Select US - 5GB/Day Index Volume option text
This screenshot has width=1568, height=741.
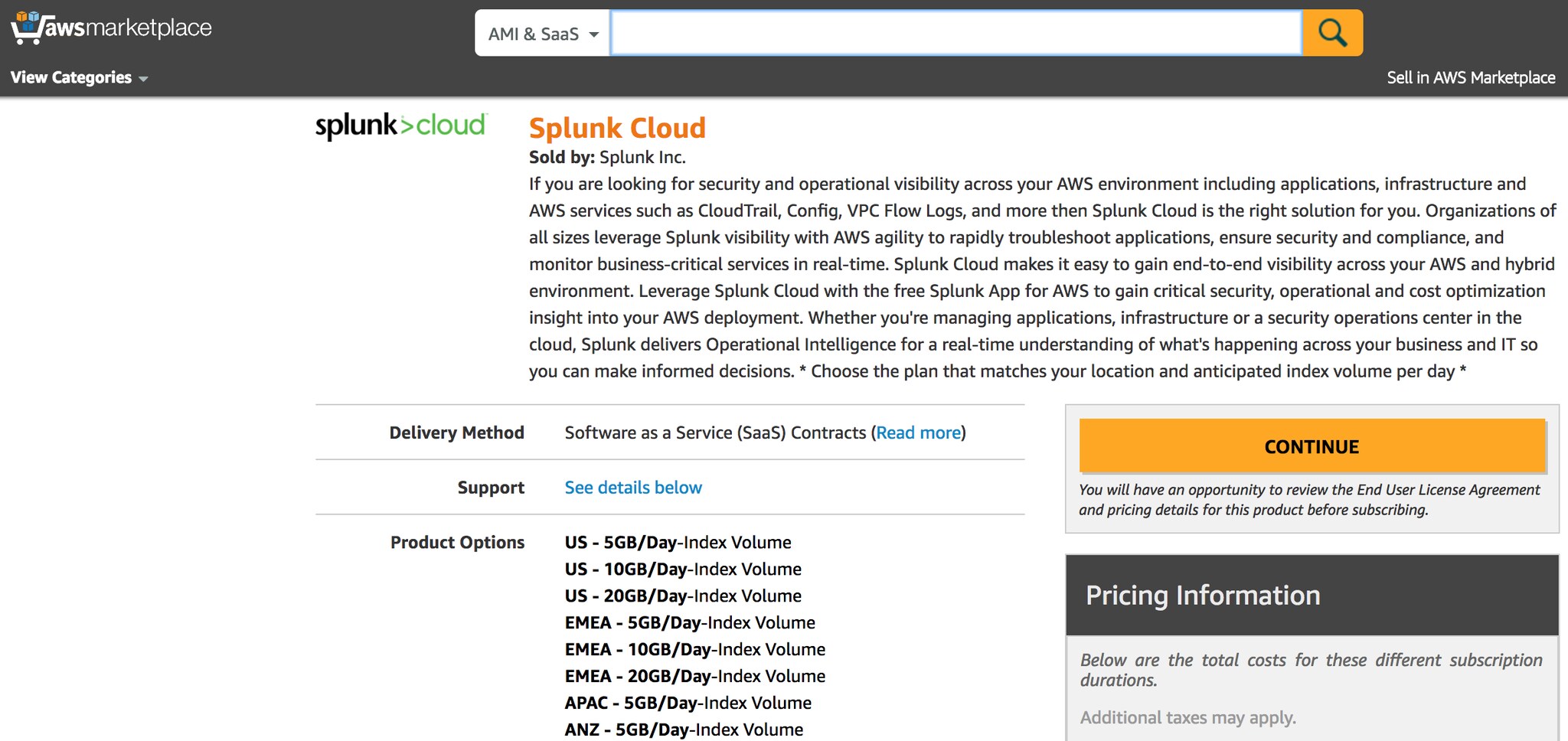coord(678,543)
